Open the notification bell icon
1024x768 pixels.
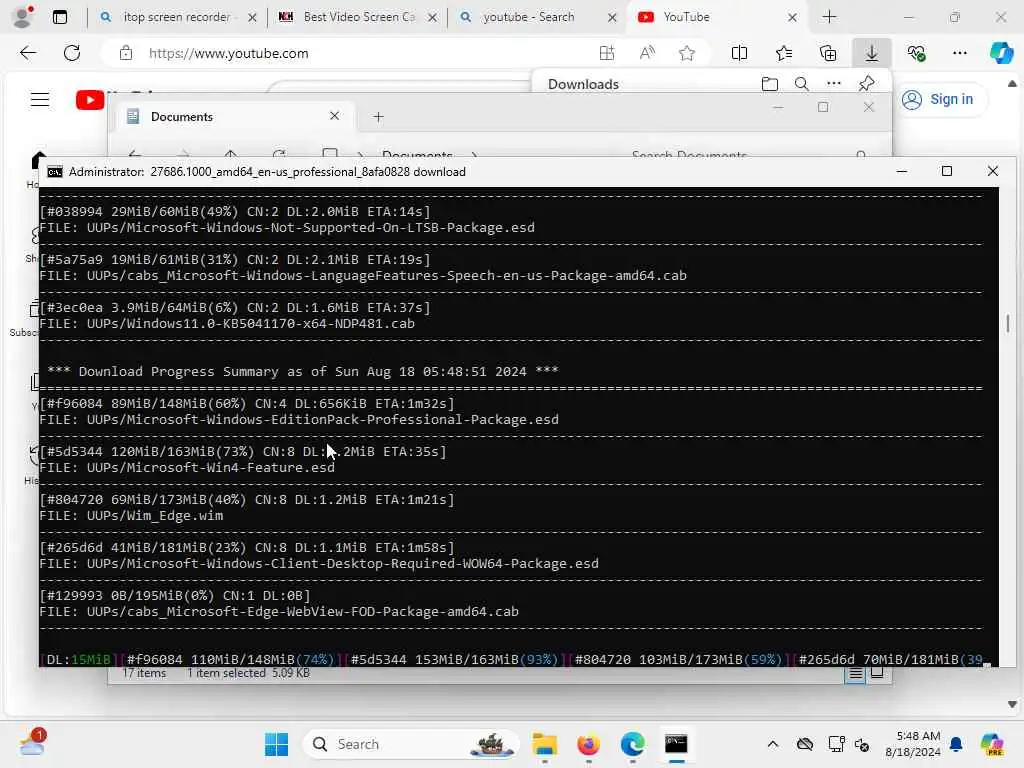[956, 744]
